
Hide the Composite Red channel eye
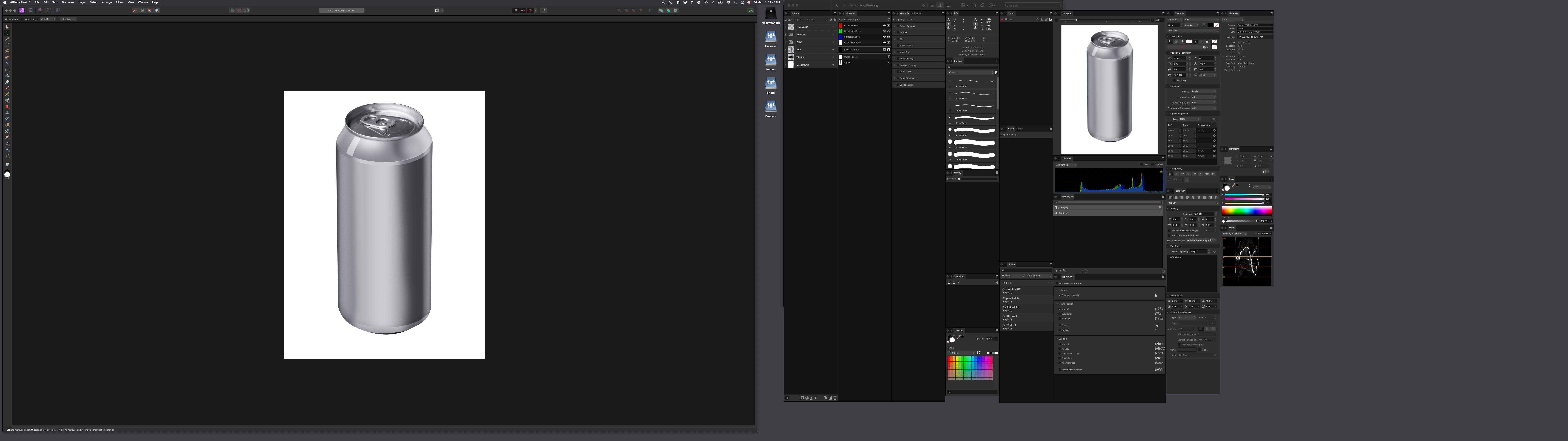(885, 26)
